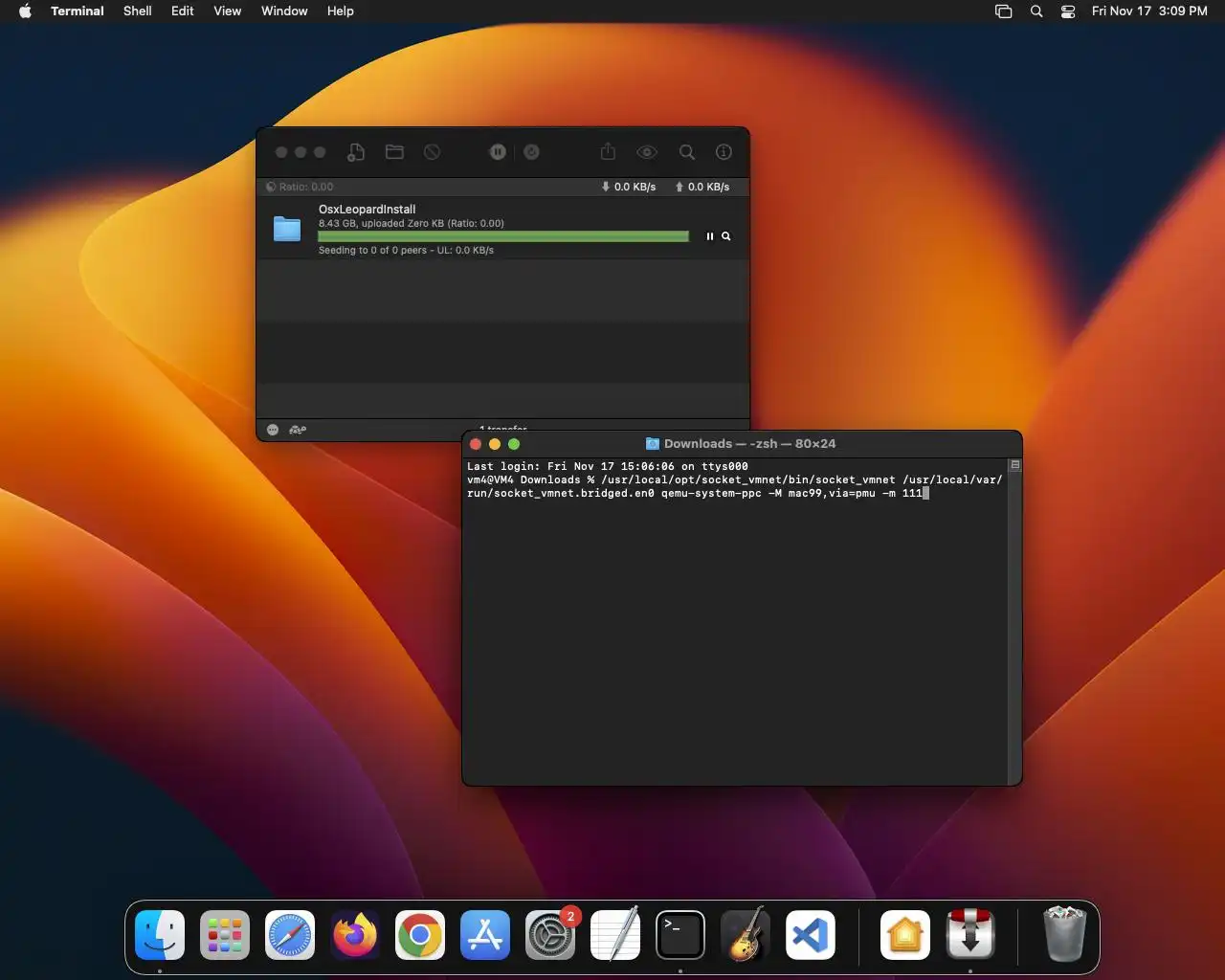Reveal OsxLeopardInstall in Finder via magnifier

(x=726, y=236)
